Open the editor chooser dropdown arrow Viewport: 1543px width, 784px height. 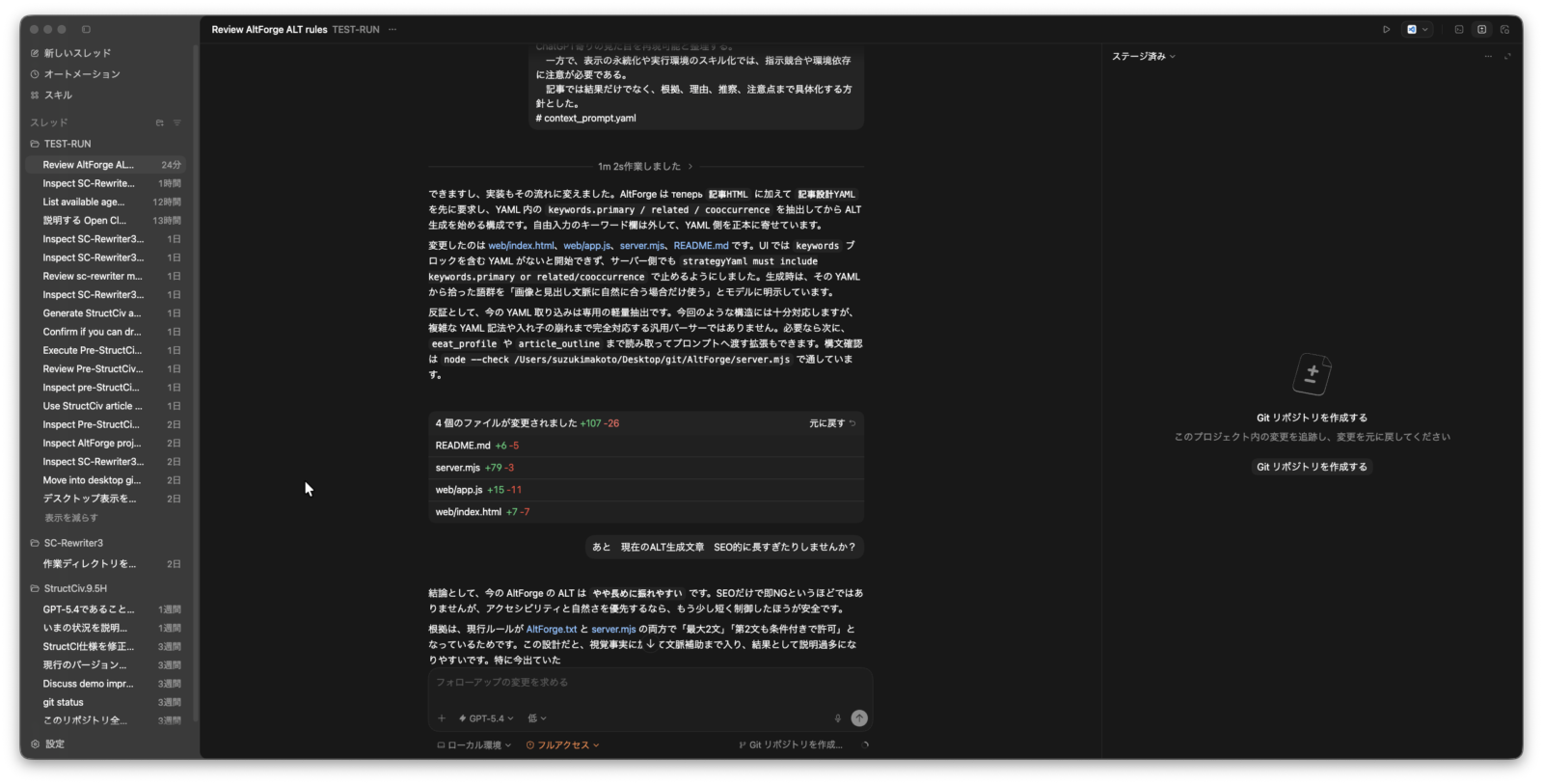1424,30
